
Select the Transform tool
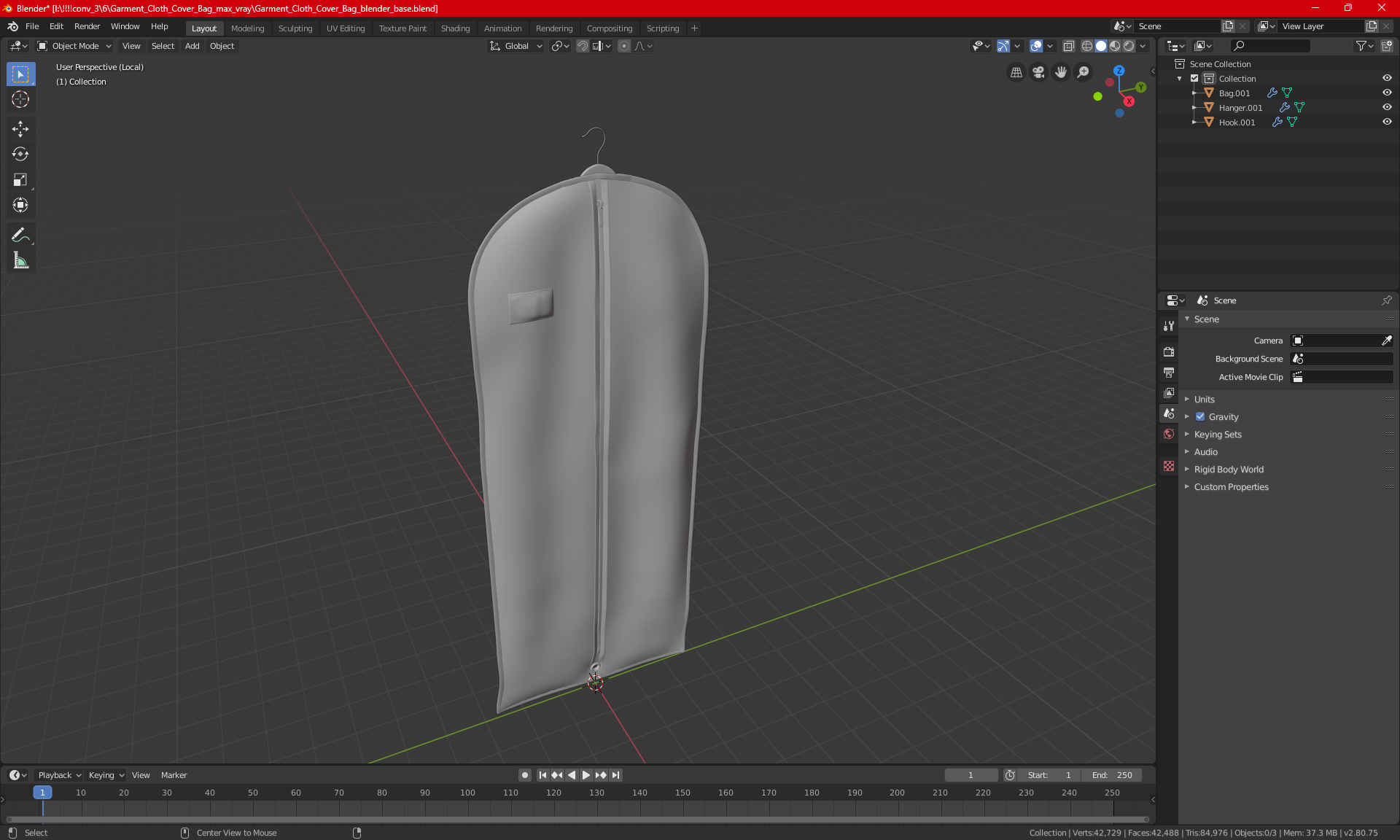(x=20, y=206)
